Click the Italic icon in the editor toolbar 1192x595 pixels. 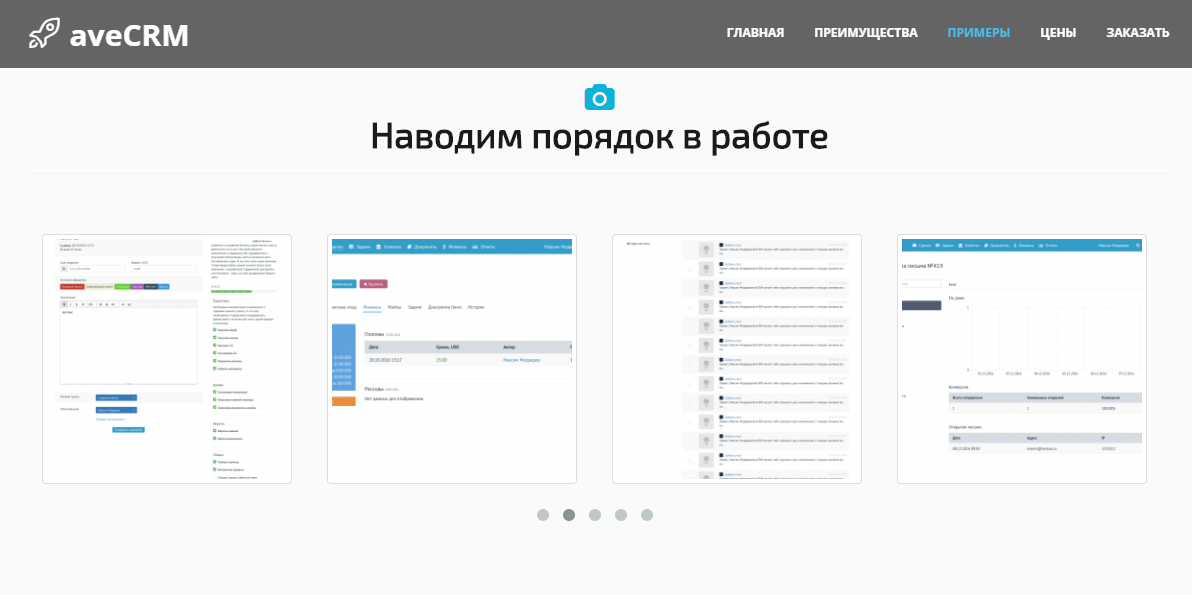[x=71, y=304]
